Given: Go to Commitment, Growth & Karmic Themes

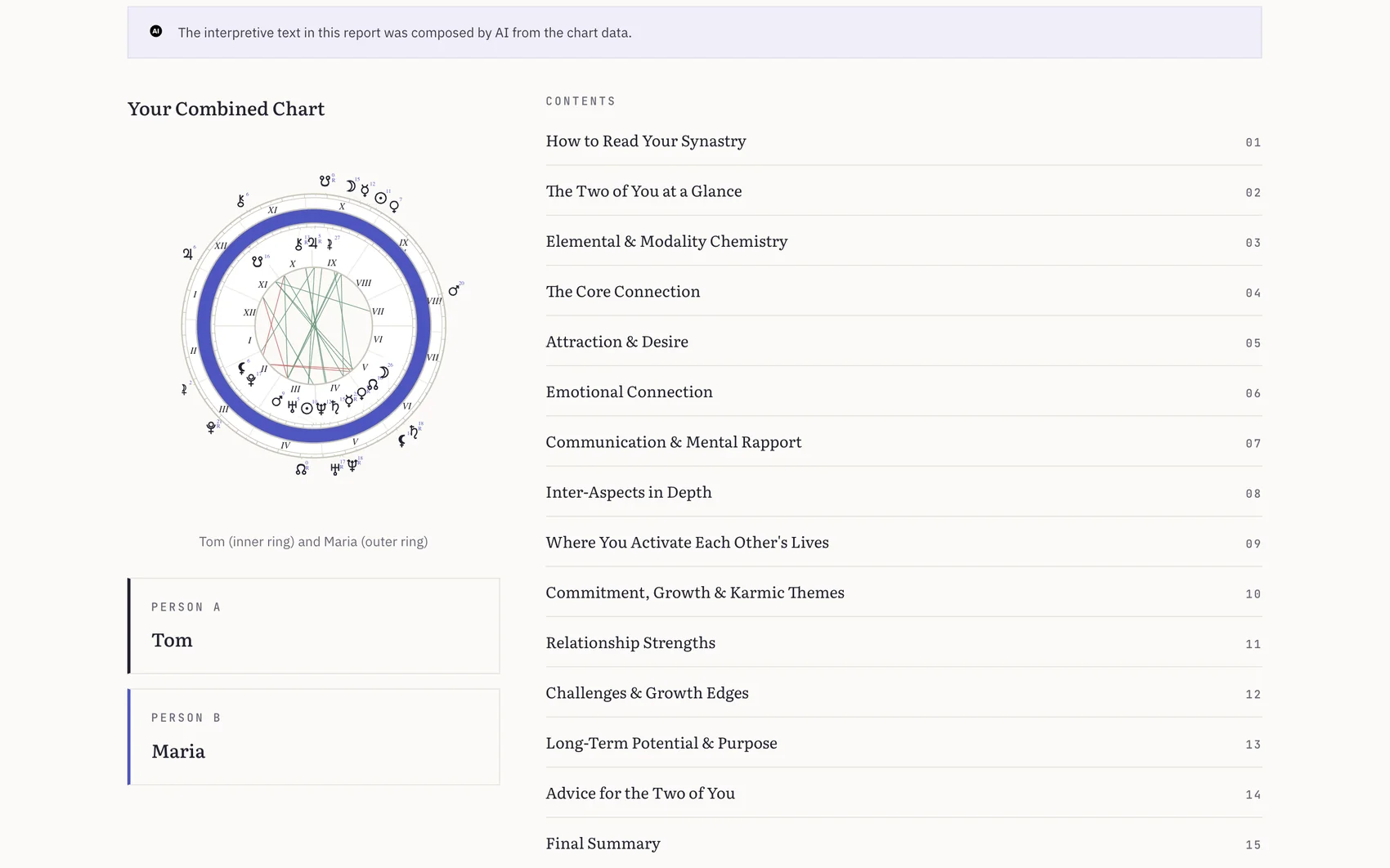Looking at the screenshot, I should tap(903, 593).
